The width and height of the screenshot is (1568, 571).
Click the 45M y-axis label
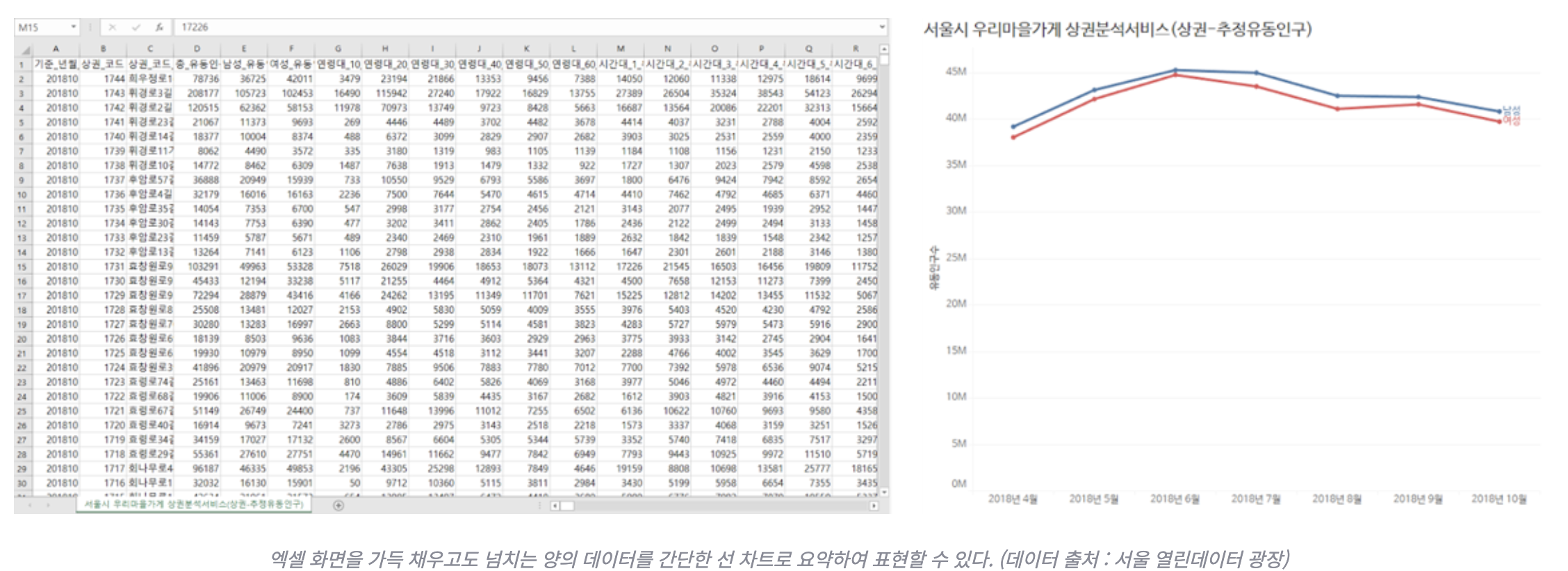click(x=956, y=72)
